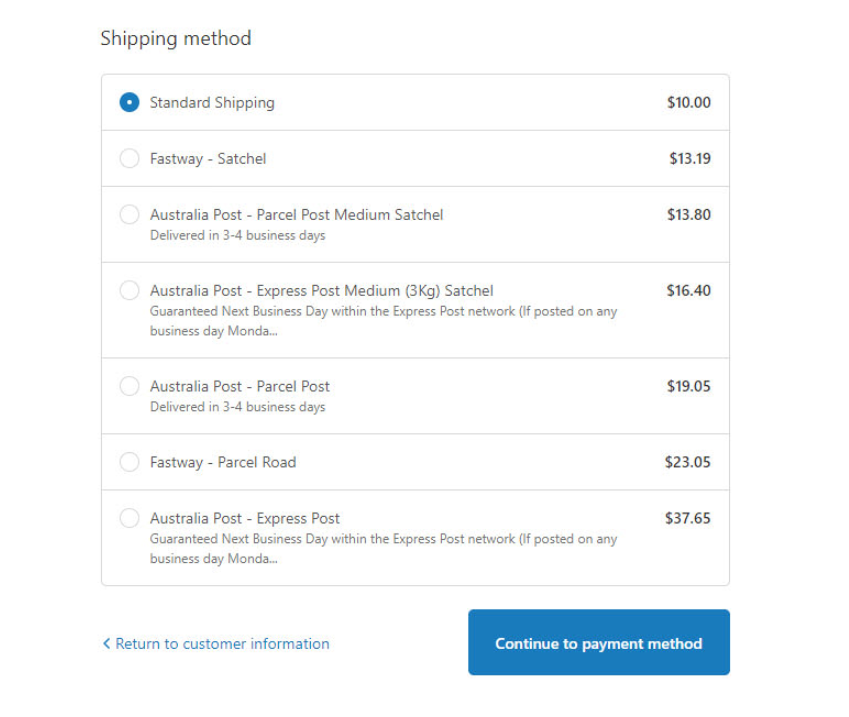
Task: Click Continue to payment method button
Action: click(x=598, y=643)
